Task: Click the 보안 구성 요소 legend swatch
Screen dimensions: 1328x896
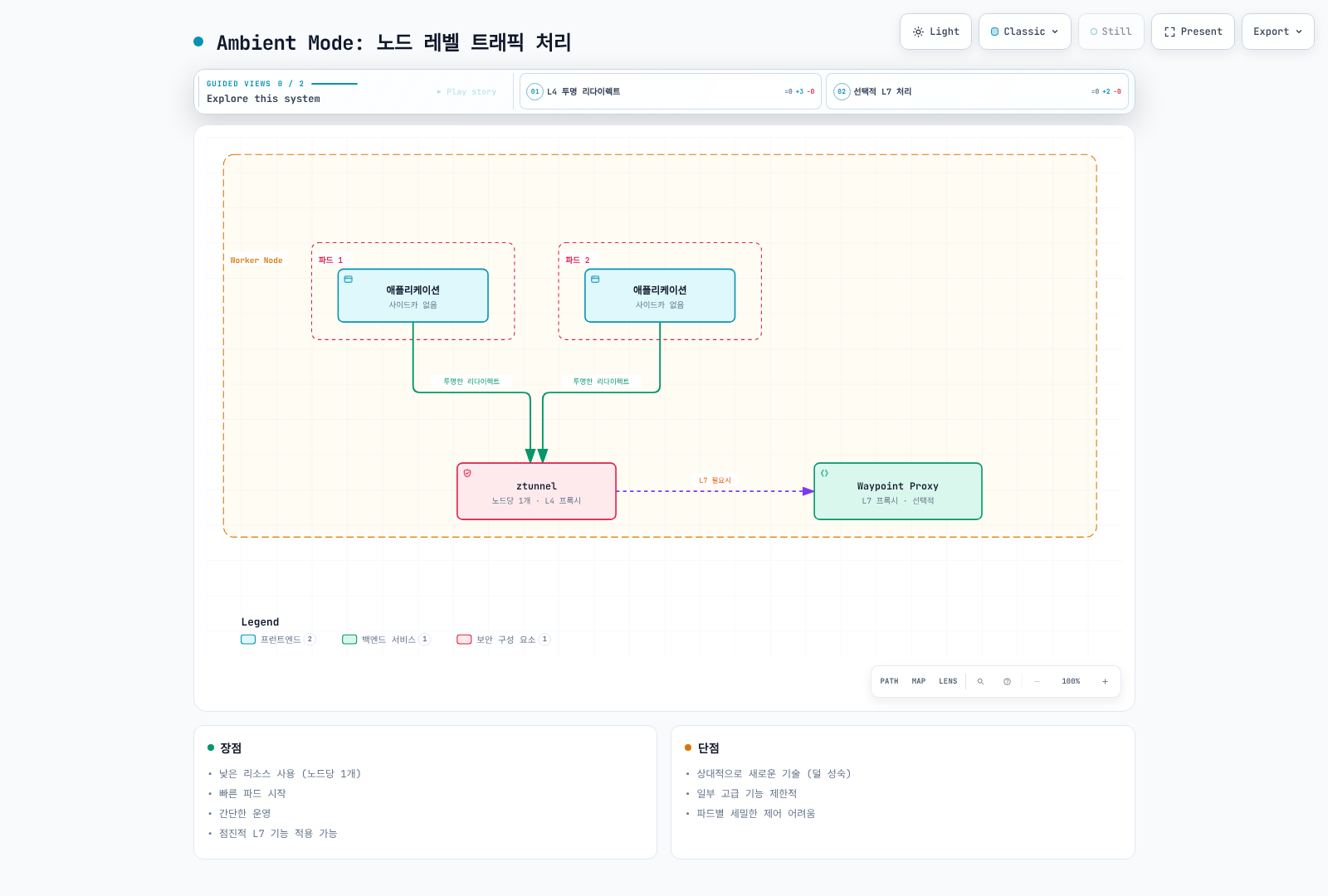Action: pos(464,639)
